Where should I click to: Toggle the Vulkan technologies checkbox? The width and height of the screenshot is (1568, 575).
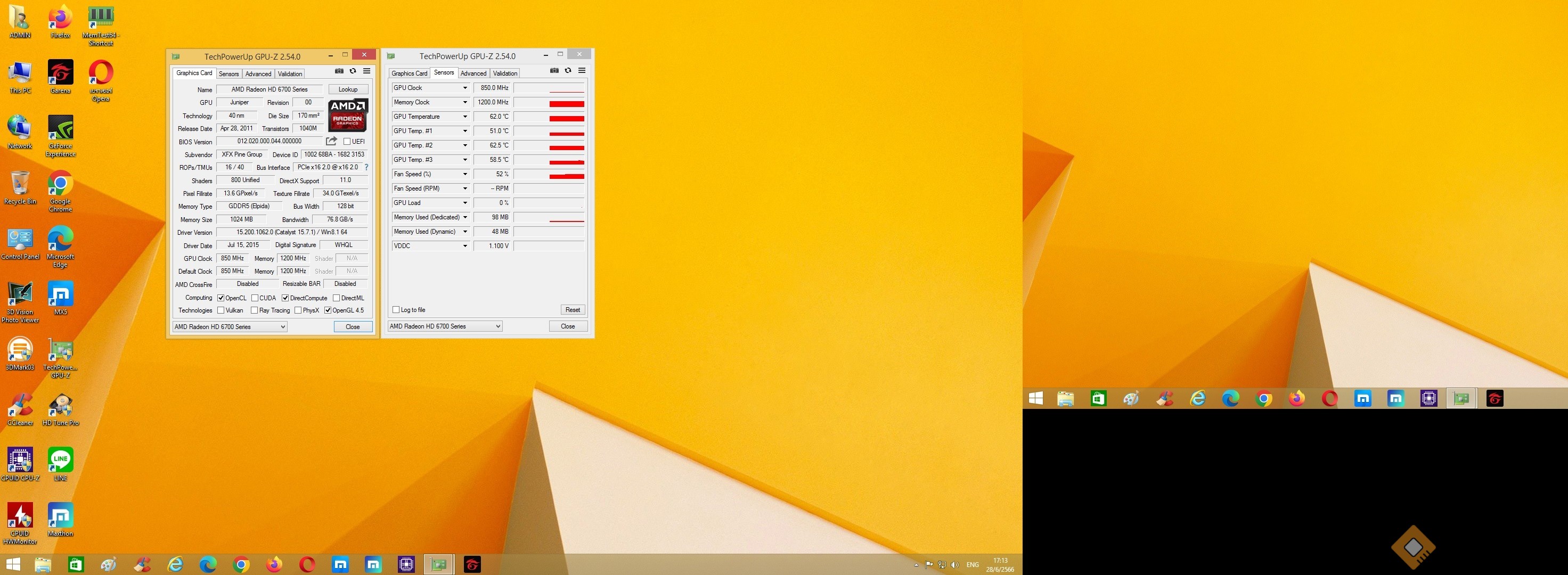(x=221, y=310)
